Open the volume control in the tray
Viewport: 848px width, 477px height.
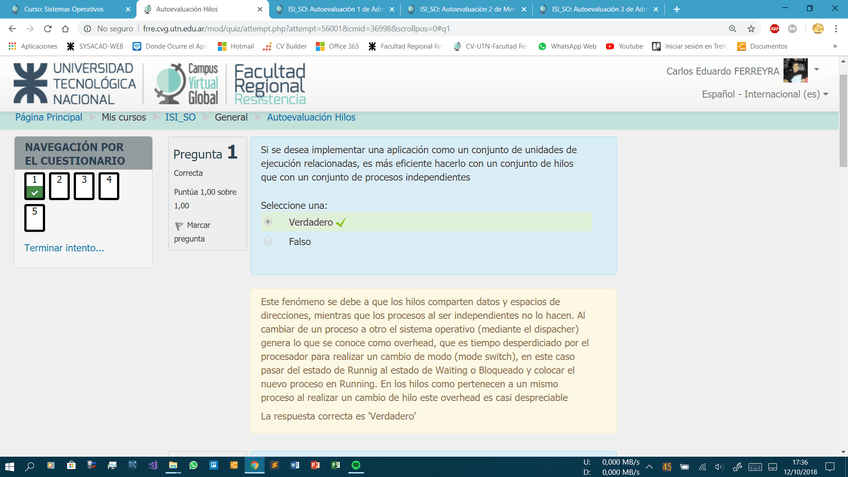tap(719, 467)
